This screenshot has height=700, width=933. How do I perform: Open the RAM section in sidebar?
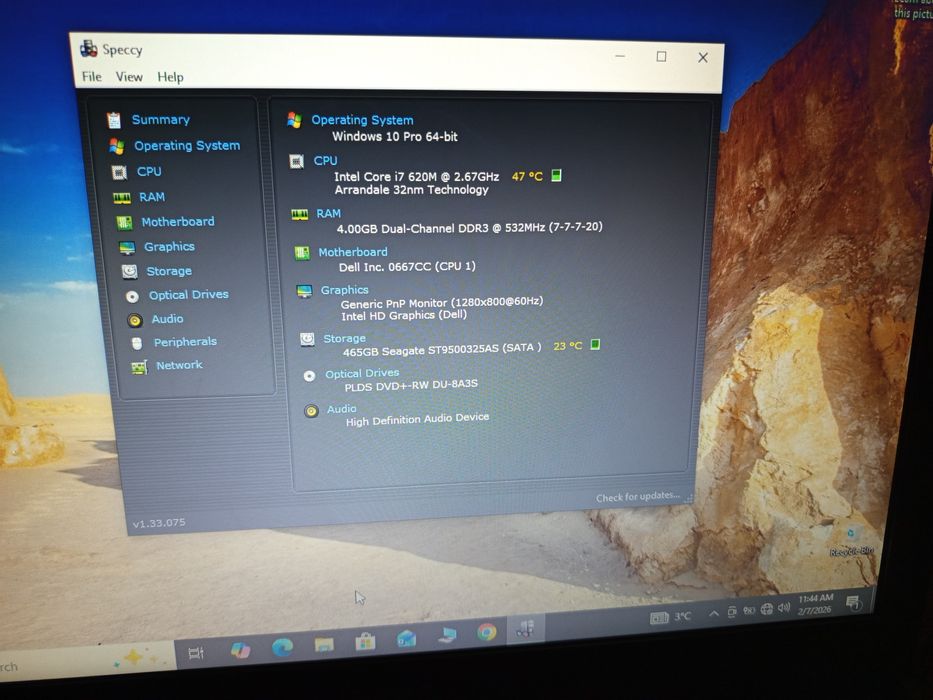[x=152, y=197]
